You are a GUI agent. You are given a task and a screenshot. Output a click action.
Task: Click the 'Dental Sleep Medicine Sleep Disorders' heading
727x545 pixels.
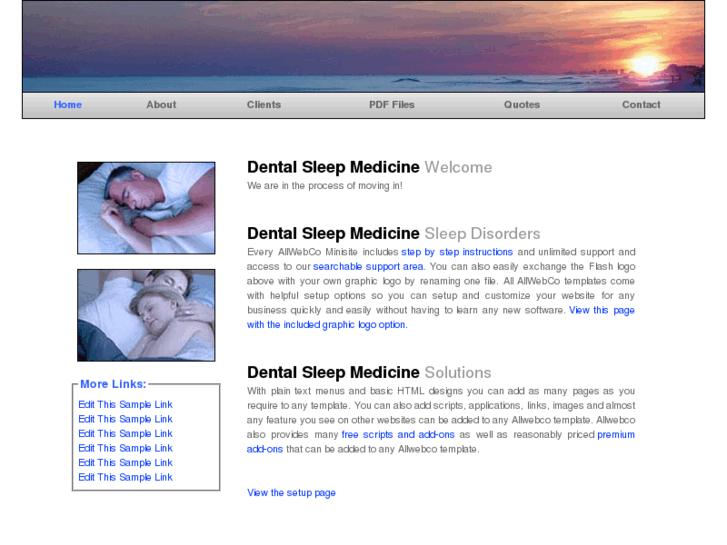click(x=394, y=233)
